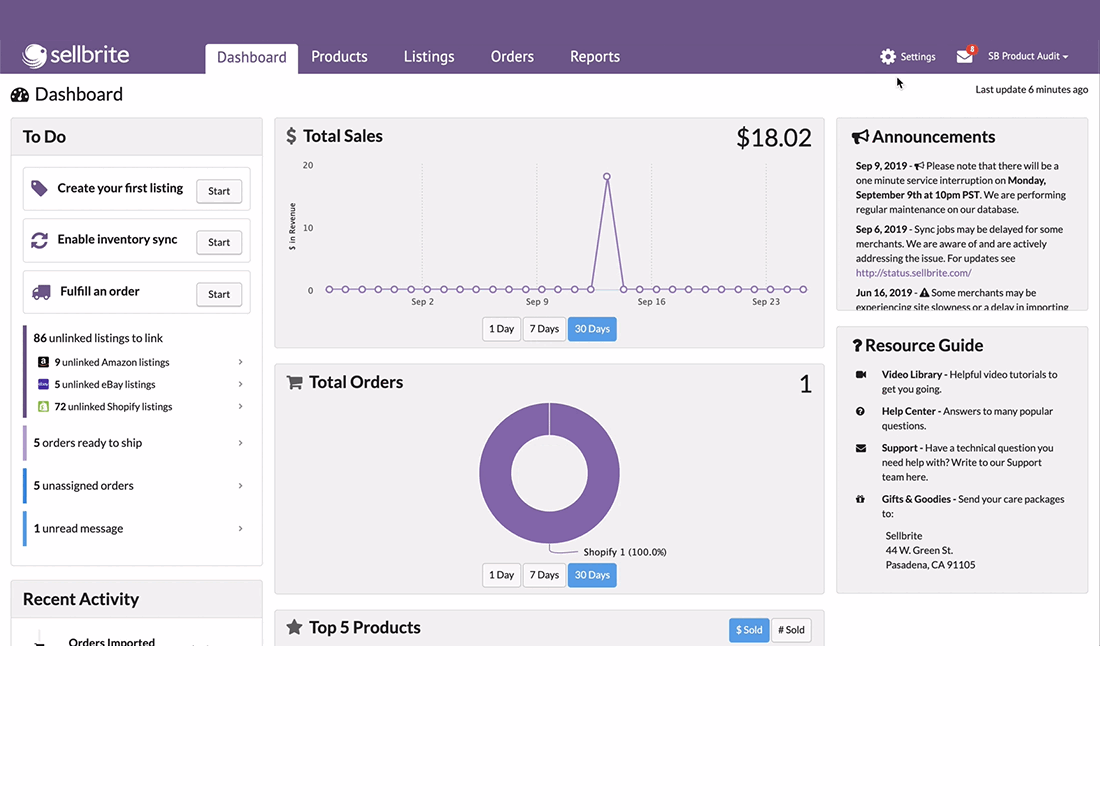Click the Shopify icon beside unlinked listings
This screenshot has width=1100, height=810.
click(x=43, y=407)
